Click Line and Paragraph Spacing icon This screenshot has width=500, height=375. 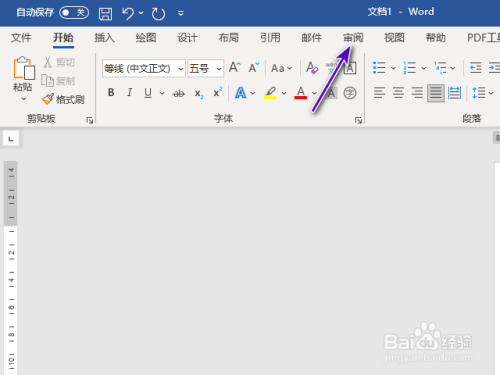coord(479,93)
